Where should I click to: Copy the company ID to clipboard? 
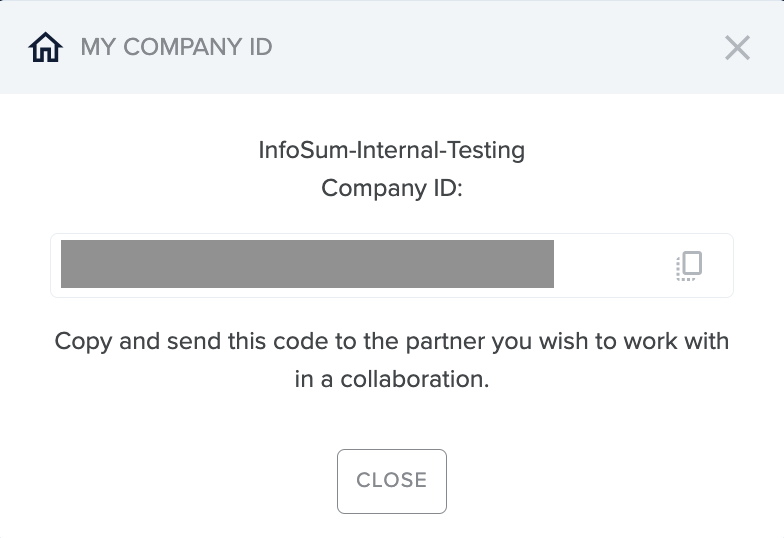(x=689, y=266)
